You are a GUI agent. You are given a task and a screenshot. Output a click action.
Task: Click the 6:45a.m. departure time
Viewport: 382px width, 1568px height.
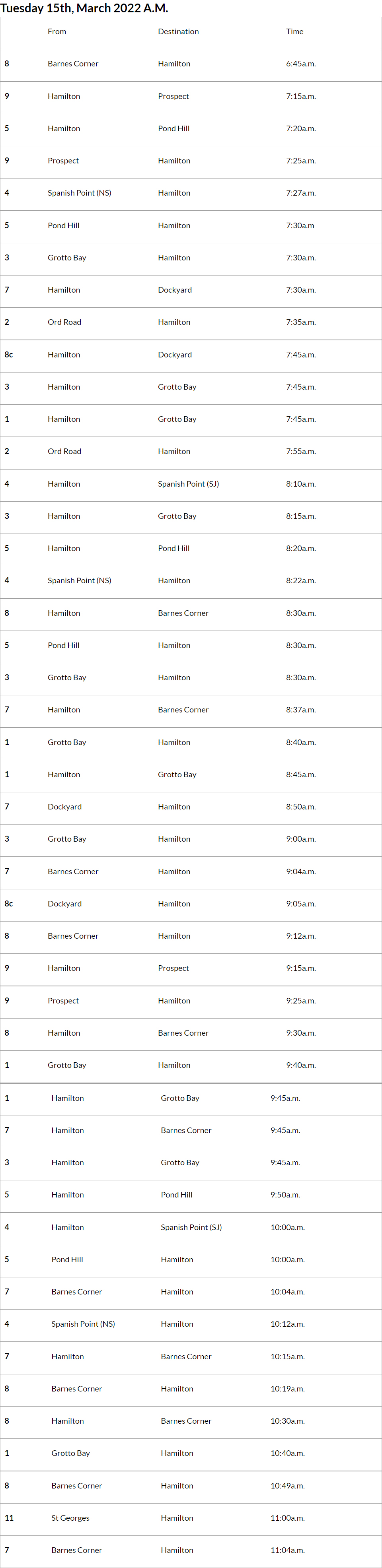(300, 64)
